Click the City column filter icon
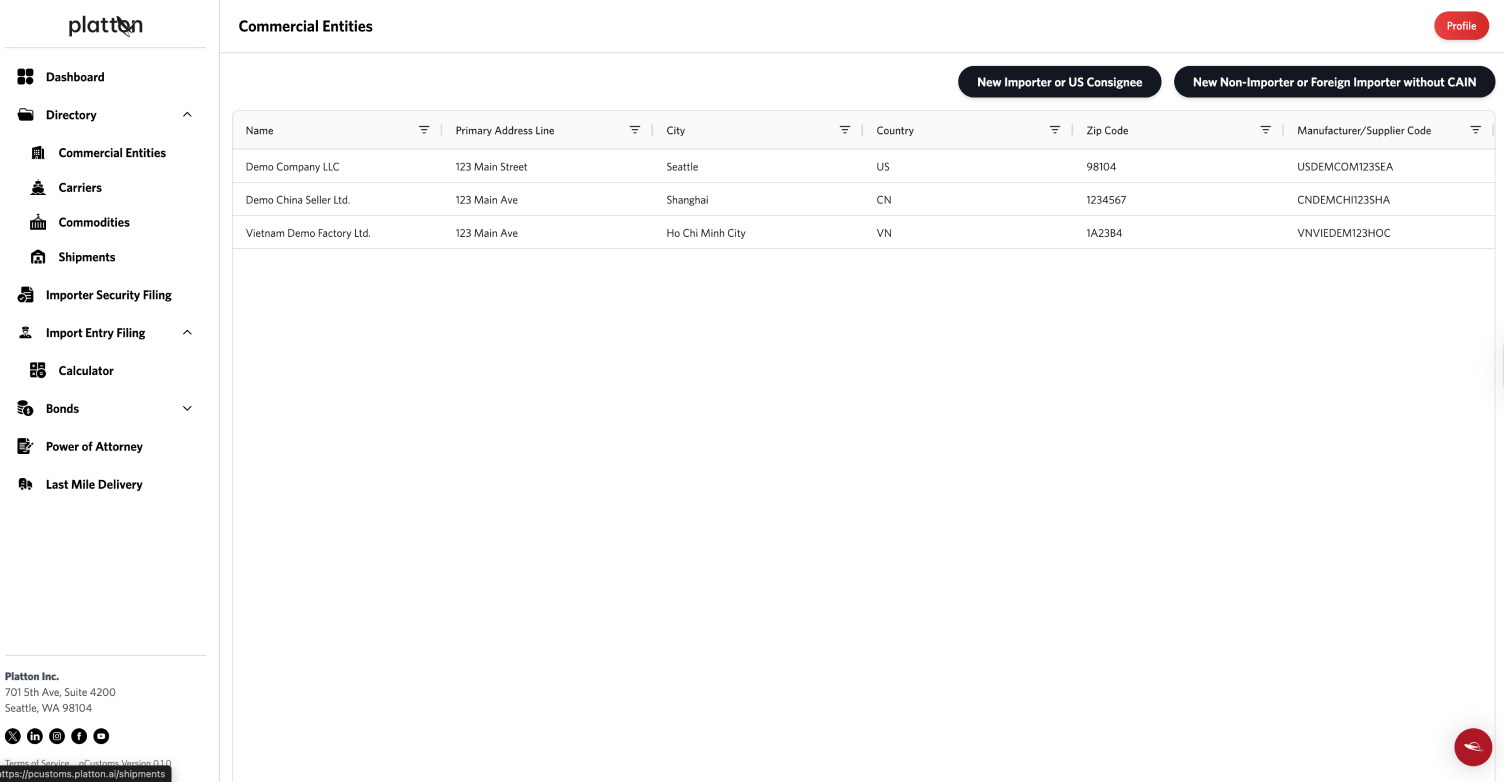Screen dimensions: 1504x782 tap(845, 130)
